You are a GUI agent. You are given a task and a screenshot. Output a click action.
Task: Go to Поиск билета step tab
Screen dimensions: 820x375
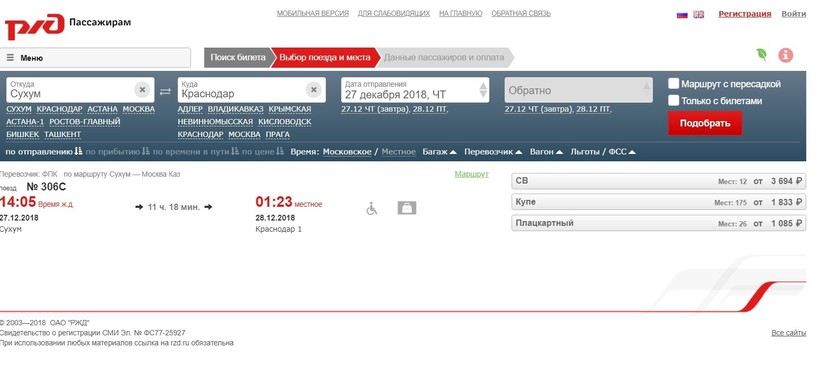coord(238,58)
